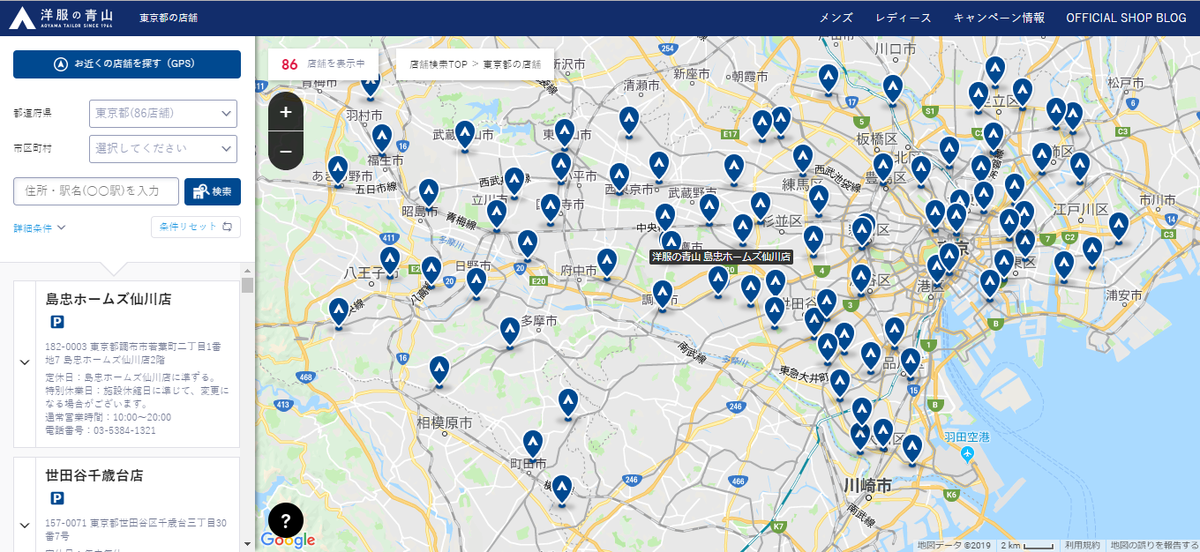
Task: Select the store pin on 武蔵村山市 label
Action: (465, 136)
